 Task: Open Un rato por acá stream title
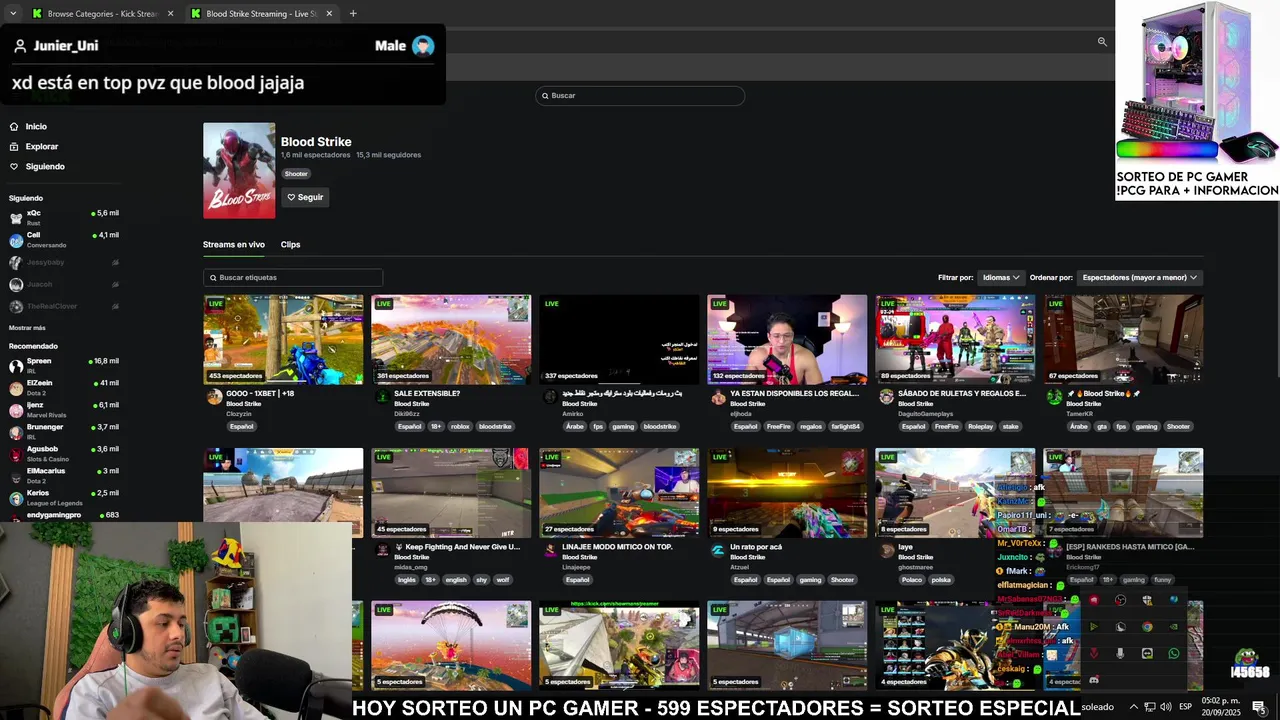point(757,547)
